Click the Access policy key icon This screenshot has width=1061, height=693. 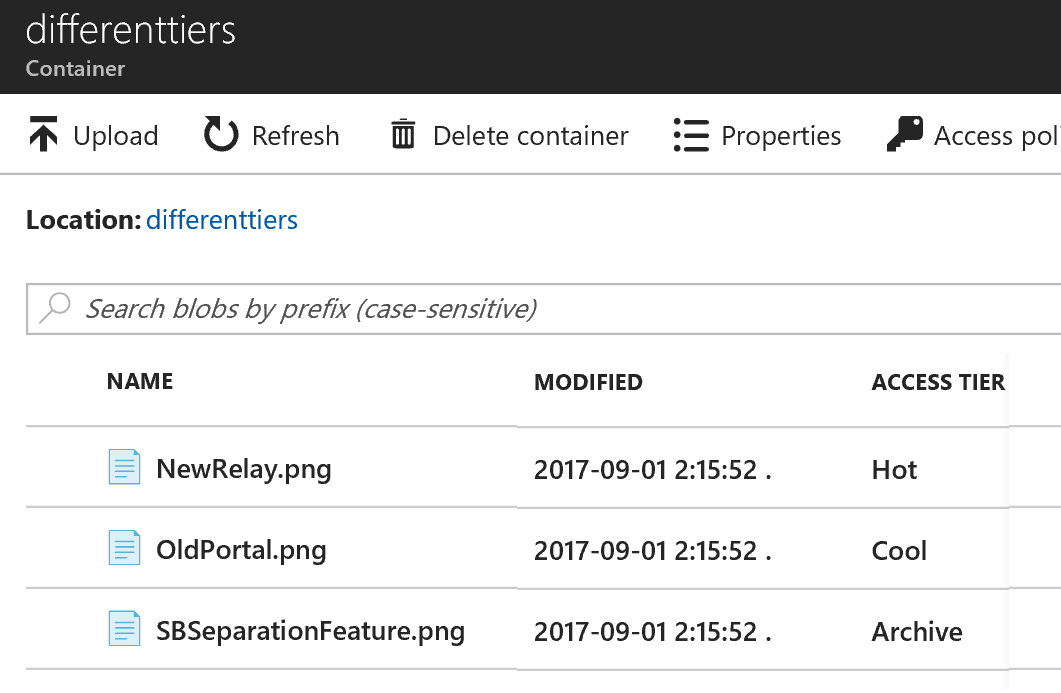[904, 134]
